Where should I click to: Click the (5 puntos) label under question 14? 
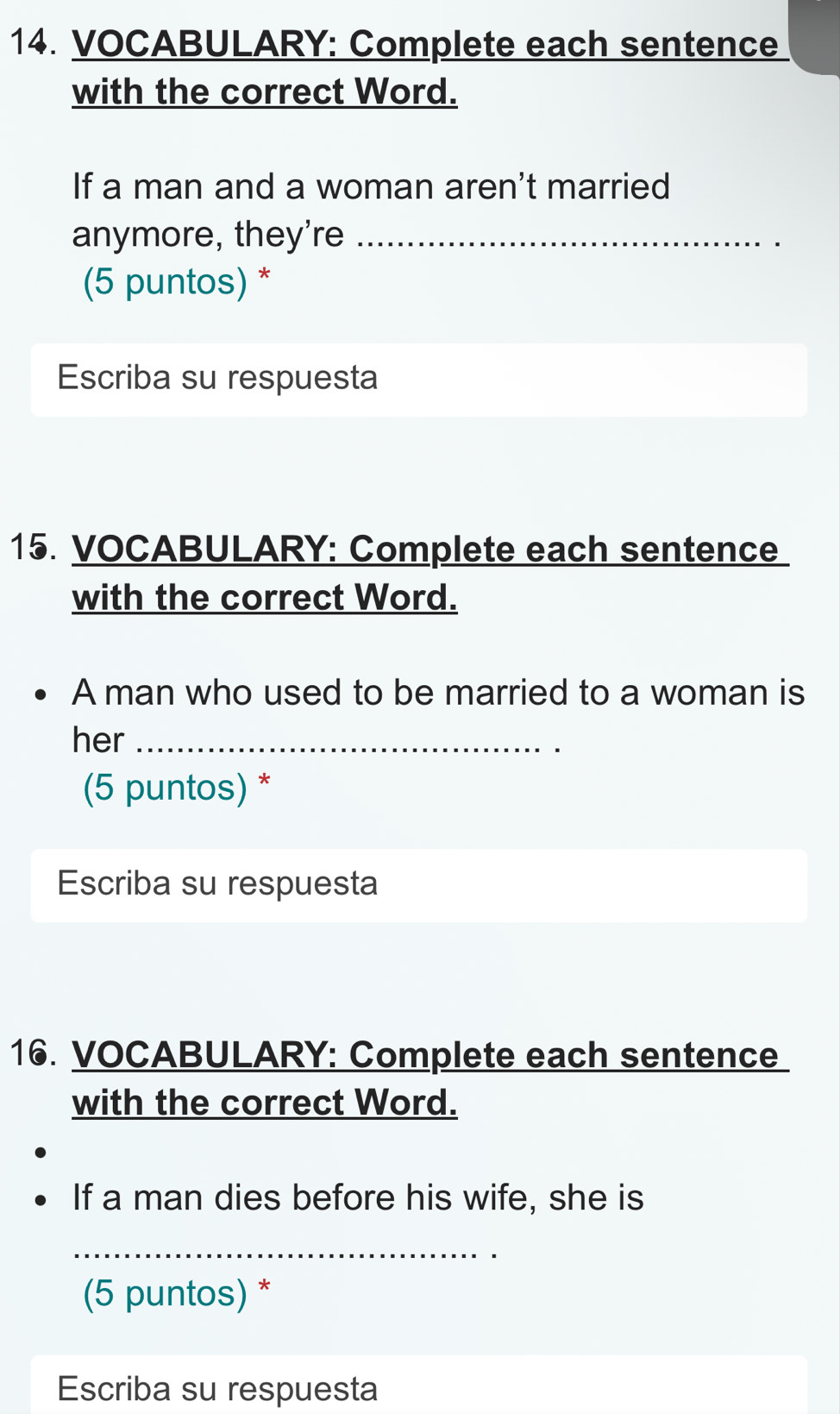(x=164, y=282)
